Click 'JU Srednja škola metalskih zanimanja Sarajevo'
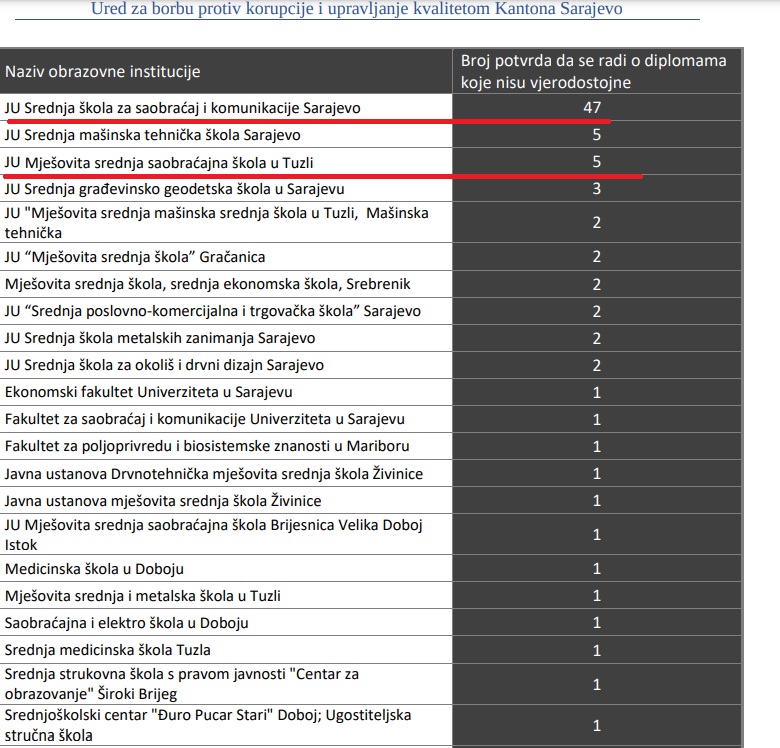This screenshot has width=780, height=748. (160, 338)
